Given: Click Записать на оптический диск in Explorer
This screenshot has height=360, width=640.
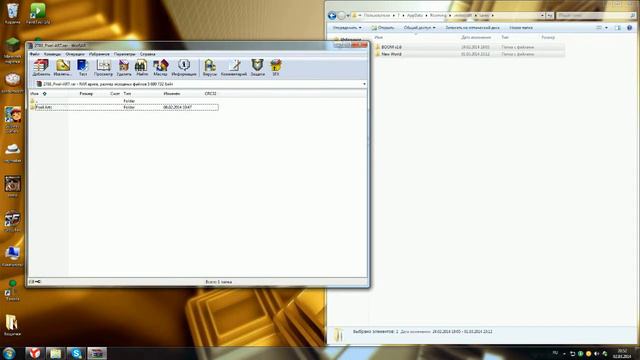Looking at the screenshot, I should pos(472,28).
